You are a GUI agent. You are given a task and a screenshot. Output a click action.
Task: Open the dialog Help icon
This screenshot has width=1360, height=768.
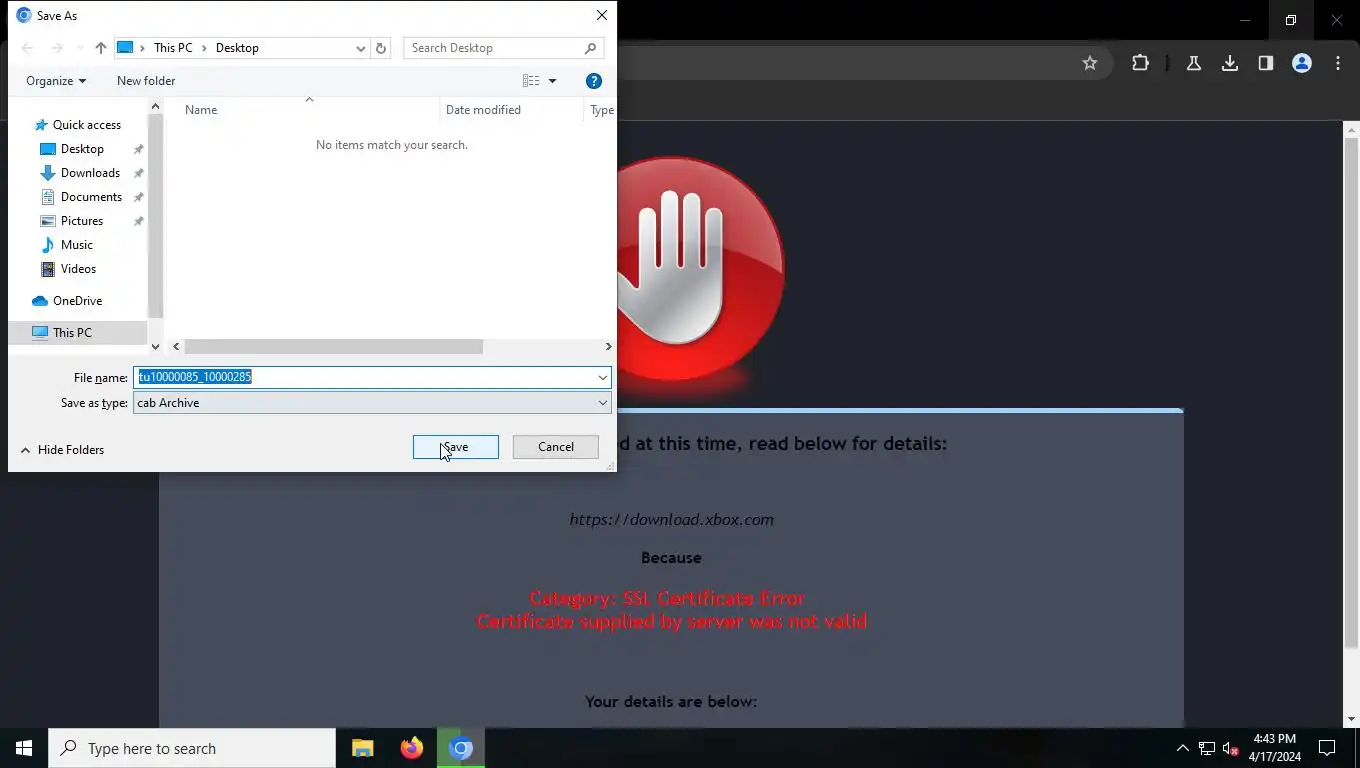pos(593,81)
